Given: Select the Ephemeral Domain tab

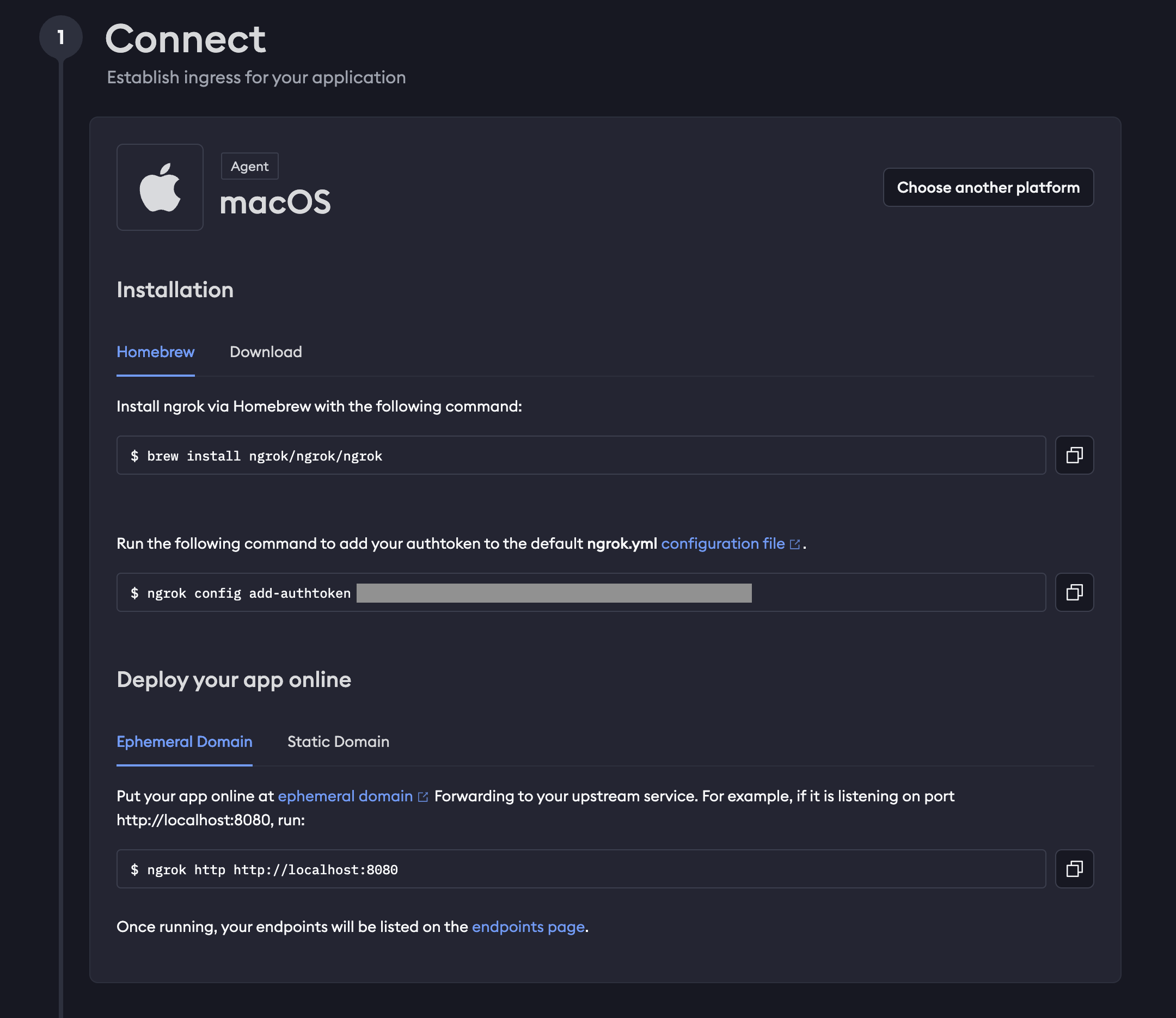Looking at the screenshot, I should click(x=184, y=741).
